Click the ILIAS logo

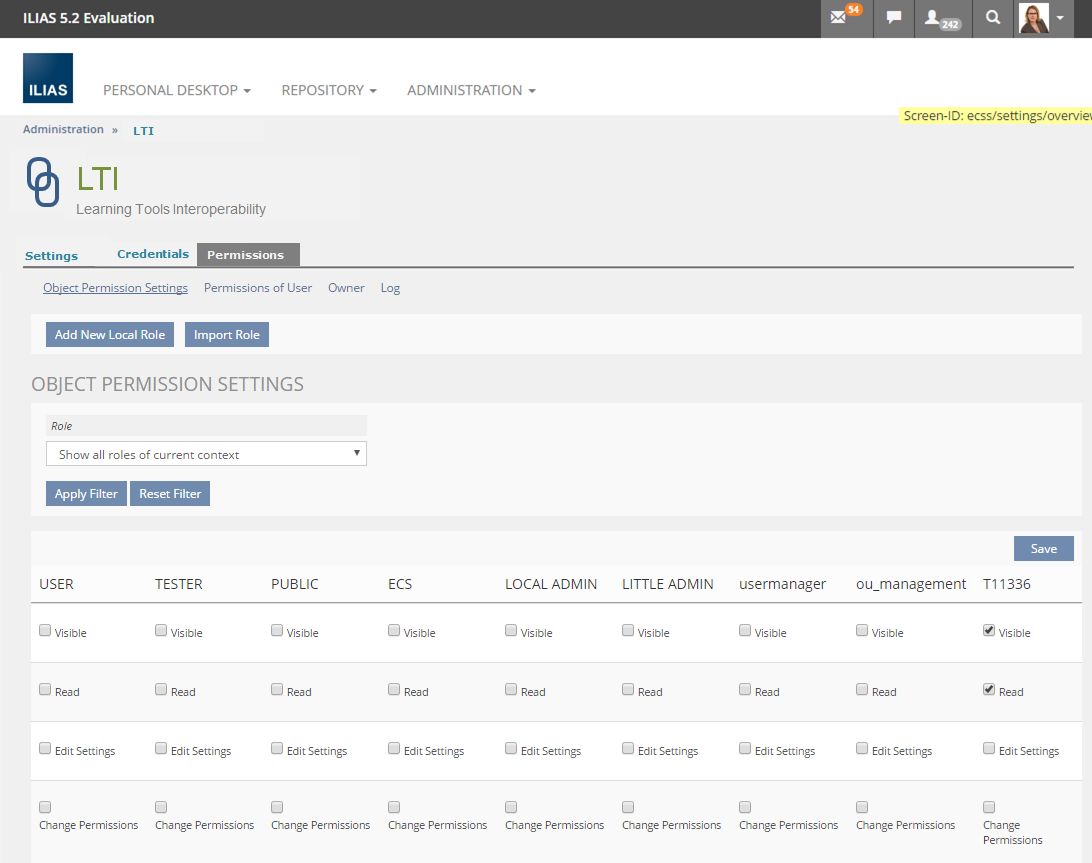point(48,78)
